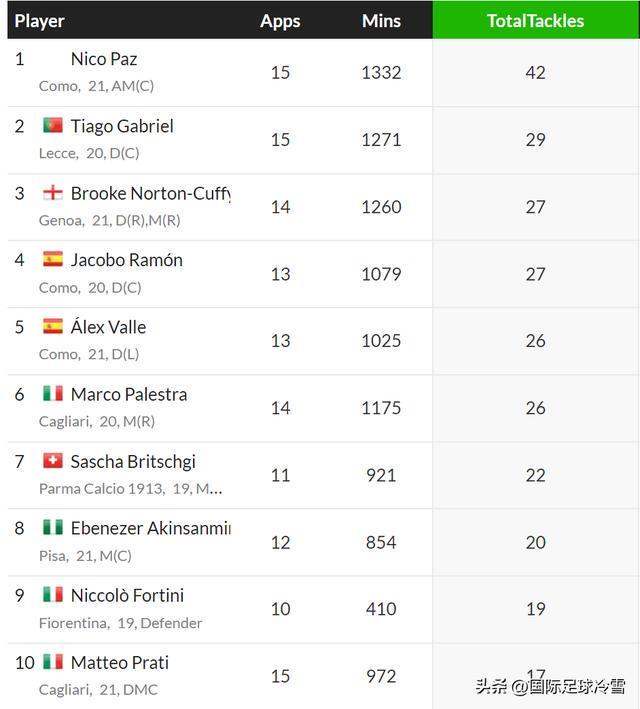Viewport: 640px width, 709px height.
Task: Click Nico Paz tackles value 42
Action: (535, 72)
